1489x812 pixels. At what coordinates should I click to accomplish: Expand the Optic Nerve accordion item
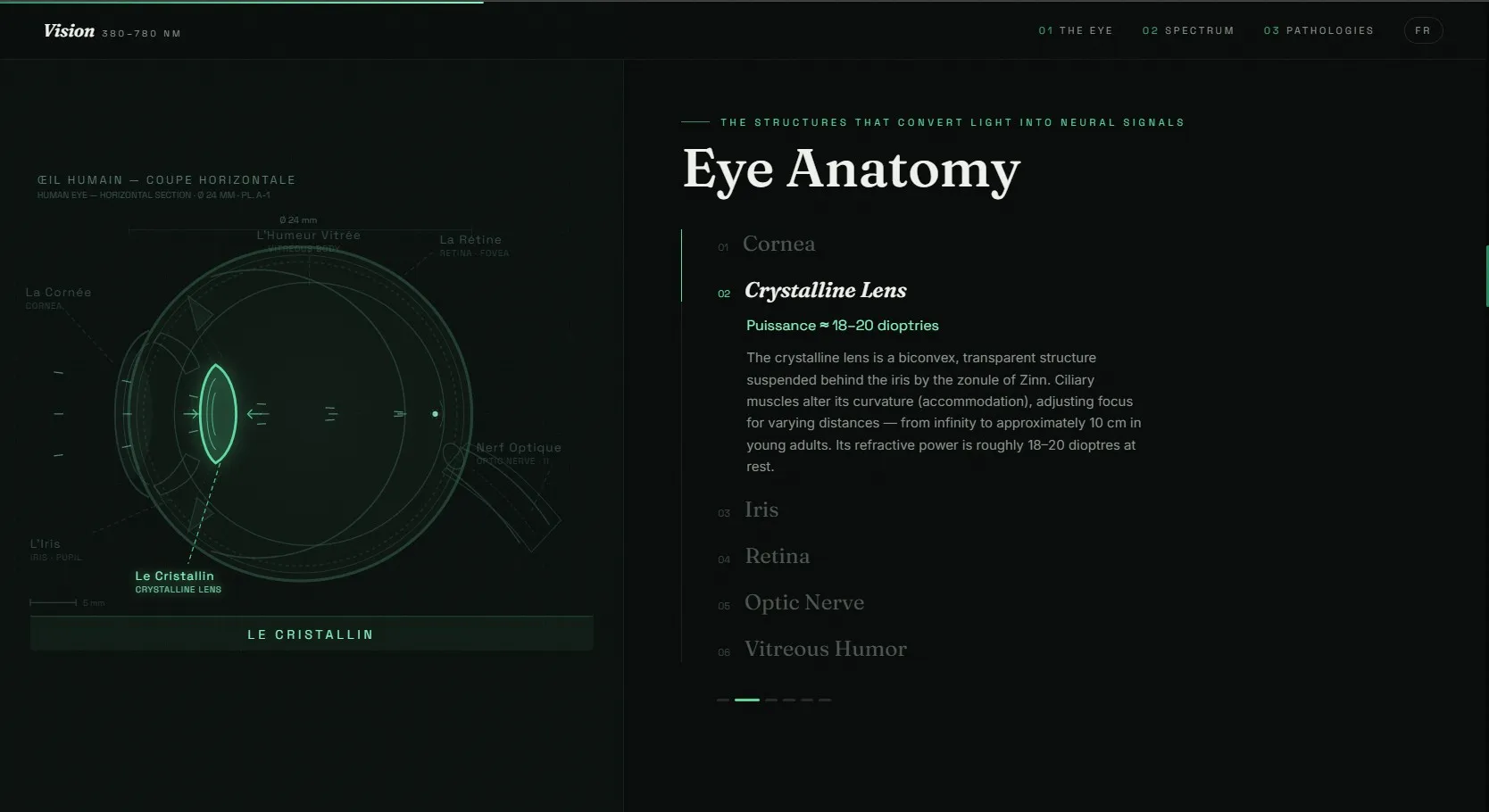(804, 602)
